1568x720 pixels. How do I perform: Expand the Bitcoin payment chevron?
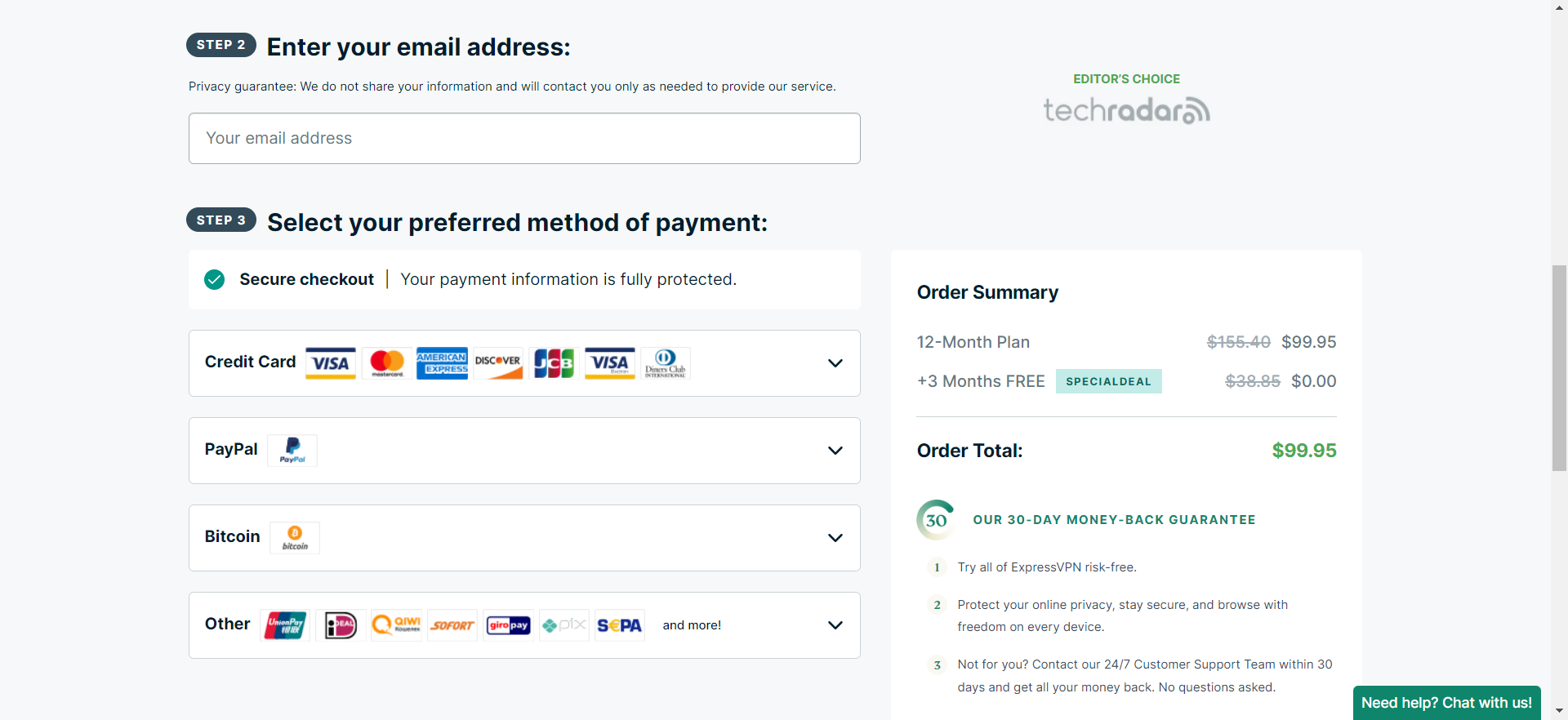coord(835,538)
